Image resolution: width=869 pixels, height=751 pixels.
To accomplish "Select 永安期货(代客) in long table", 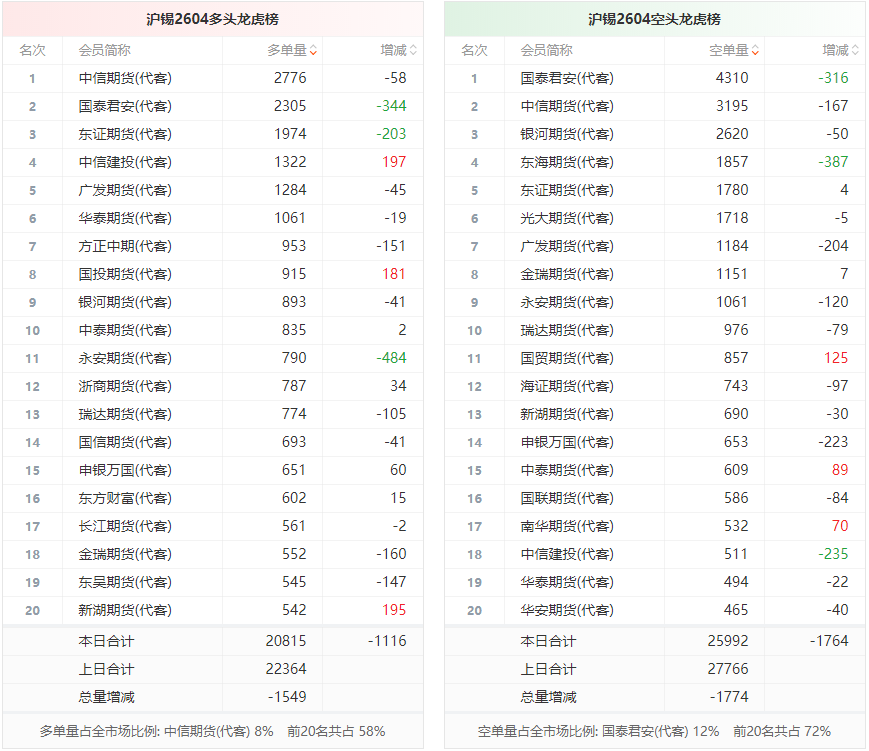I will click(125, 358).
